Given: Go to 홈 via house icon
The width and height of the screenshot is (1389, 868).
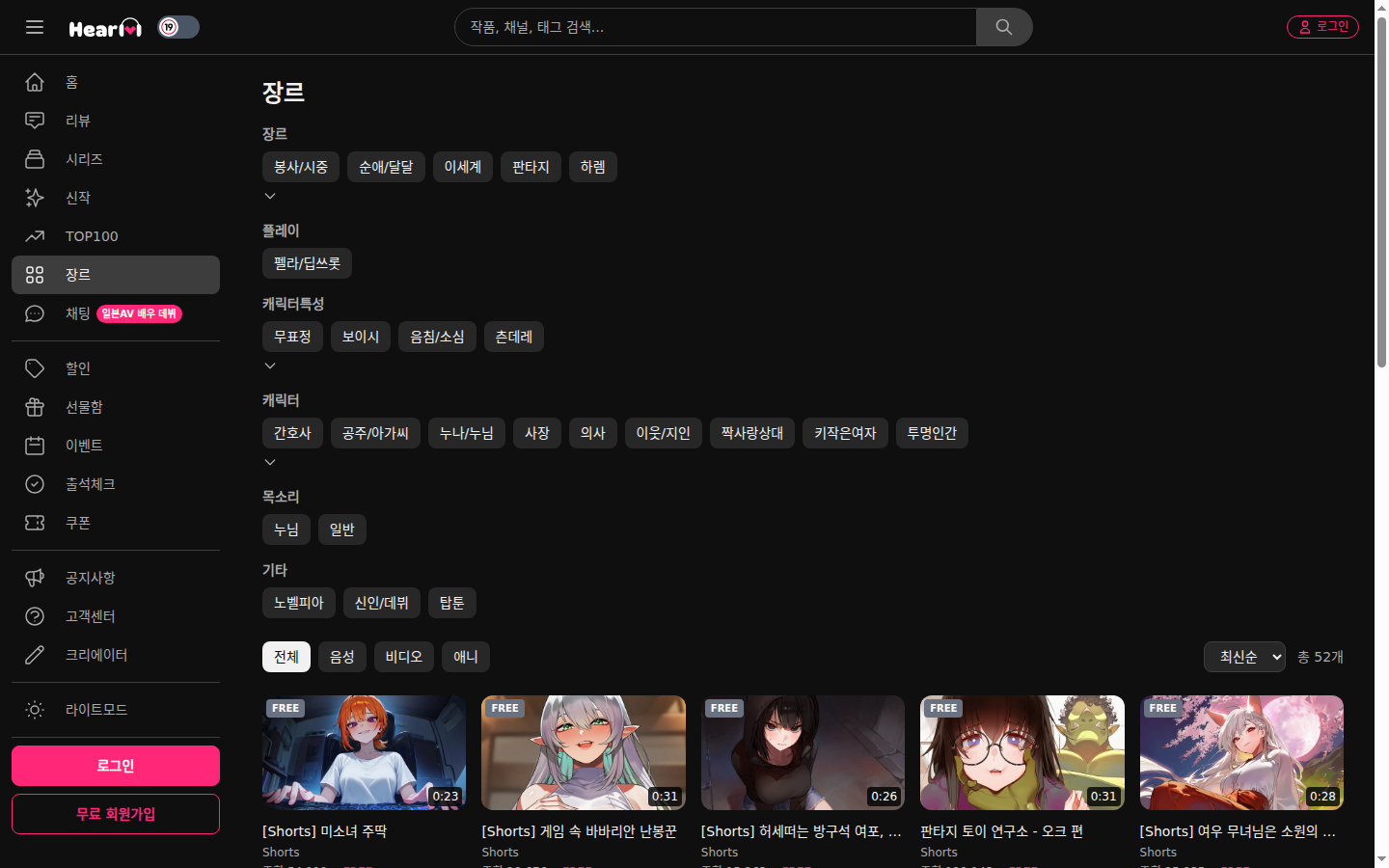Looking at the screenshot, I should pyautogui.click(x=35, y=82).
